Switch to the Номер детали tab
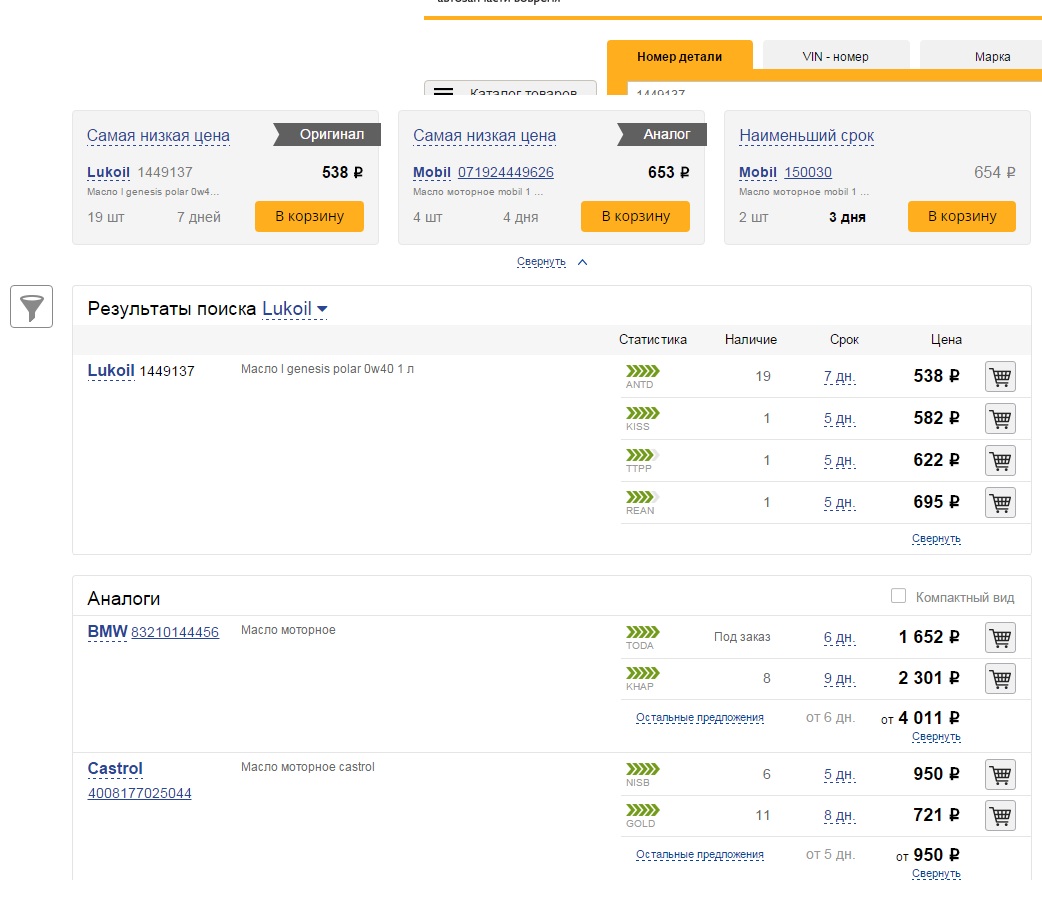Screen dimensions: 1042x899 (680, 56)
